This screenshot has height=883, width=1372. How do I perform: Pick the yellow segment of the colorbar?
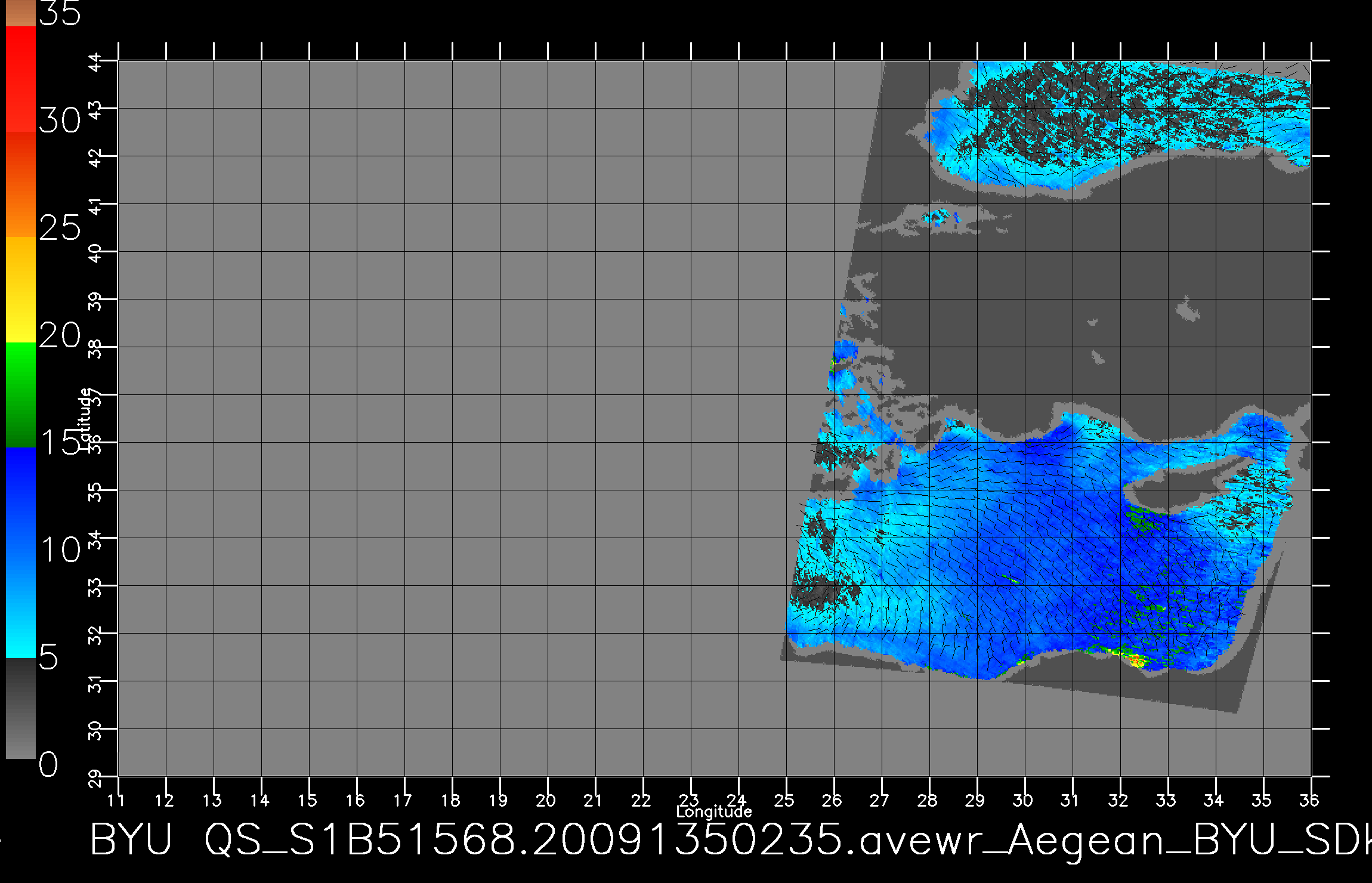click(21, 290)
